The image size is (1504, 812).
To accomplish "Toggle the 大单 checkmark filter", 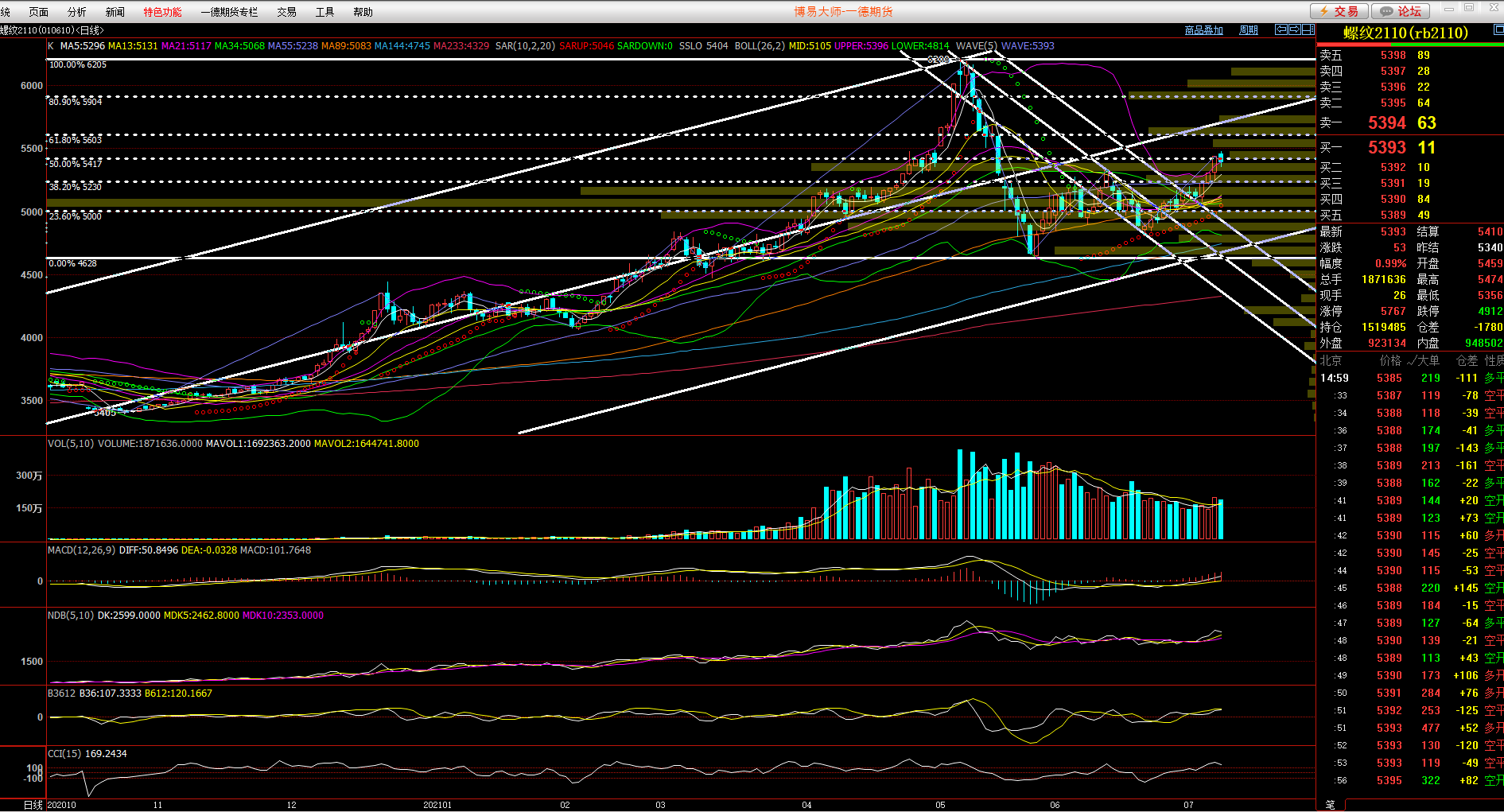I will [1423, 360].
